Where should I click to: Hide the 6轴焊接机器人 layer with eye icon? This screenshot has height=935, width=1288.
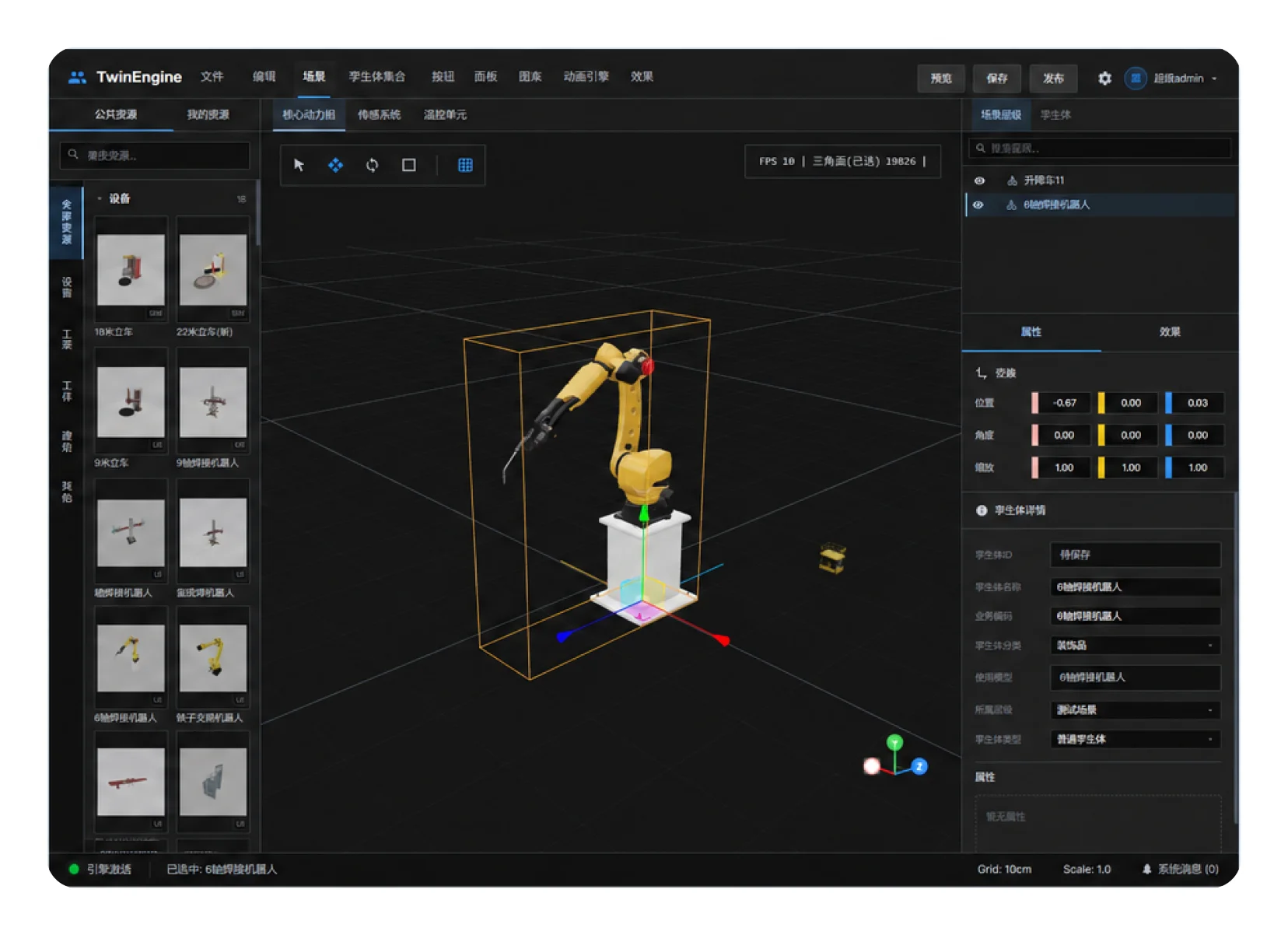[978, 205]
